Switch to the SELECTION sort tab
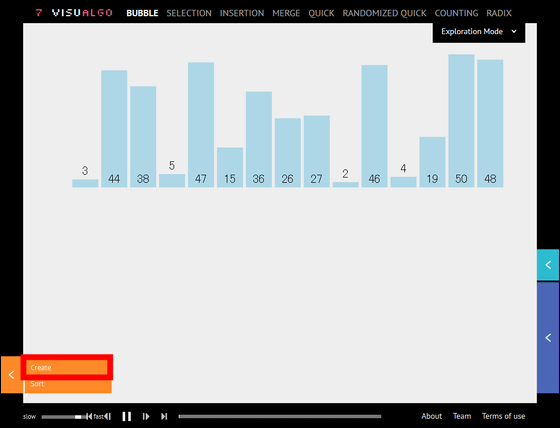 [x=189, y=13]
